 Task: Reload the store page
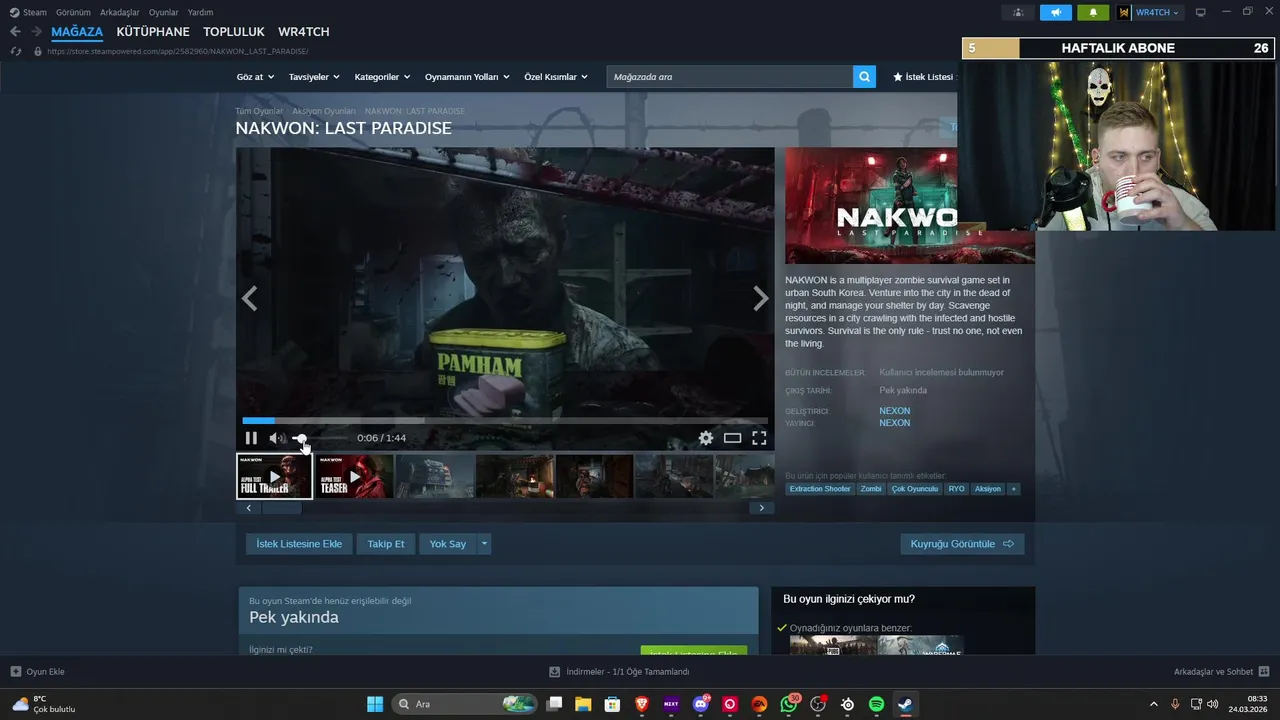point(15,51)
